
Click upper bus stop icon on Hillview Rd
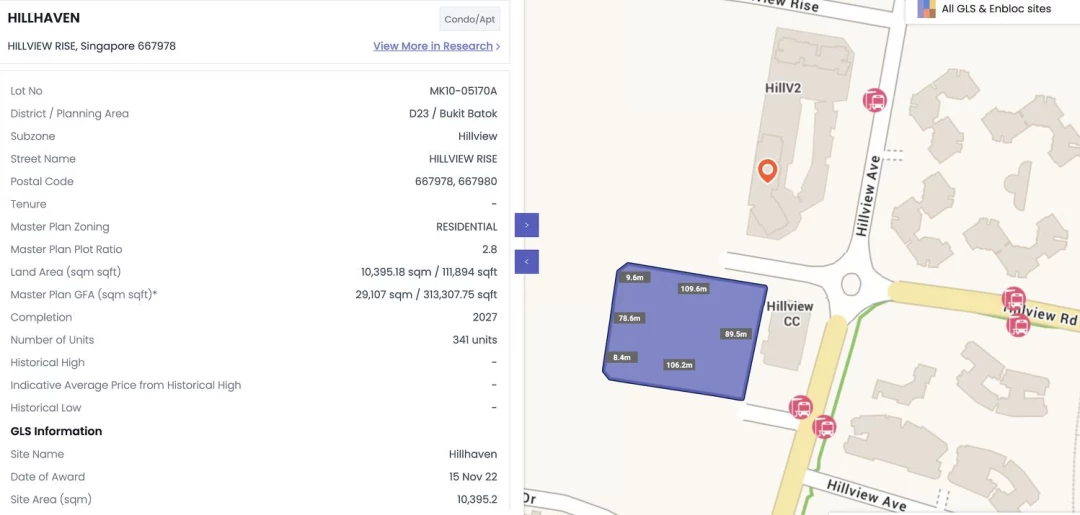(x=1013, y=299)
